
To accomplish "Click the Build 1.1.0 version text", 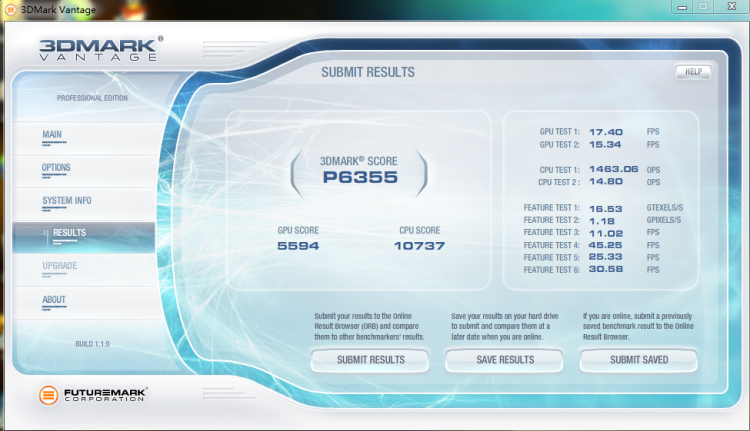I will pos(92,344).
